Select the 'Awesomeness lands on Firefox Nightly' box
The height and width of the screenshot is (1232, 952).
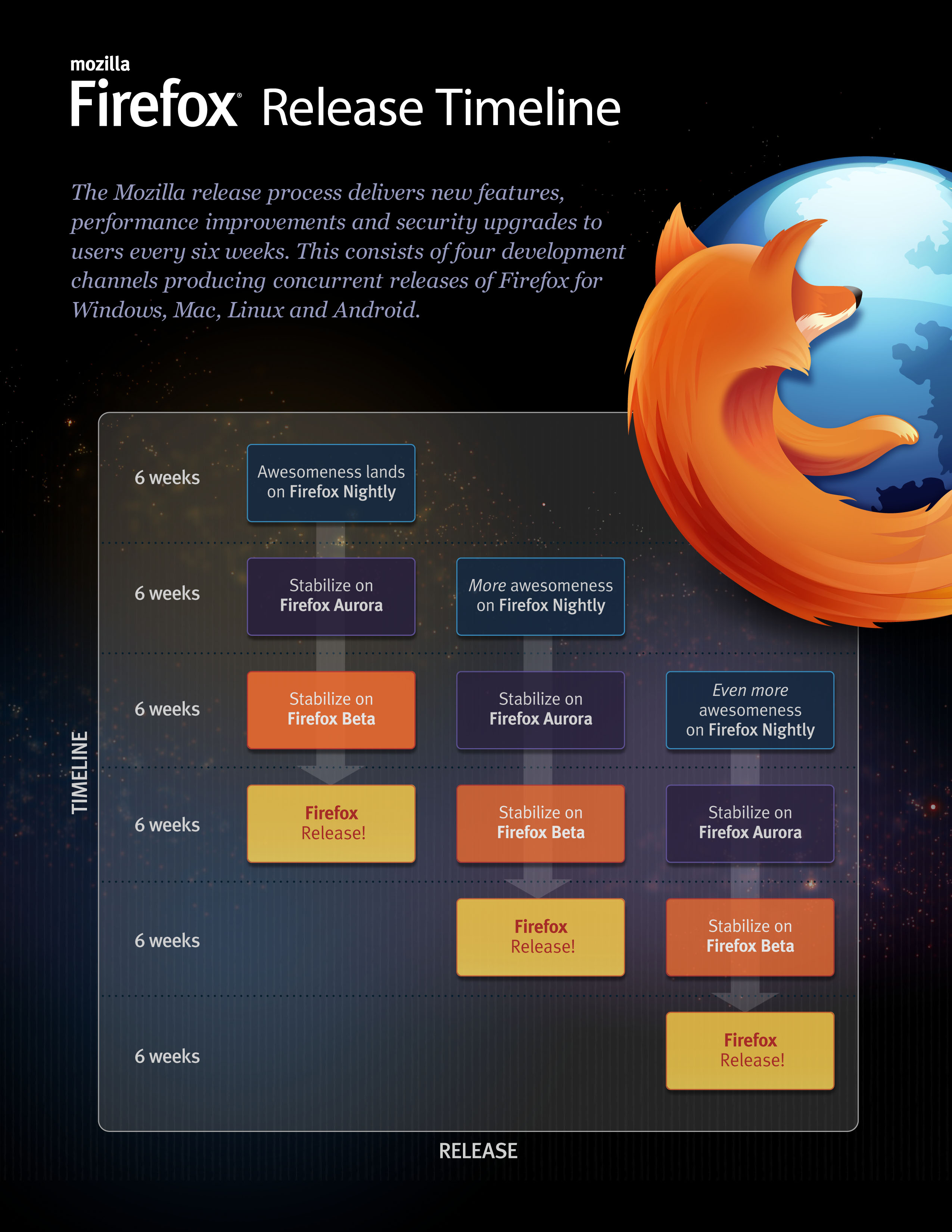331,483
